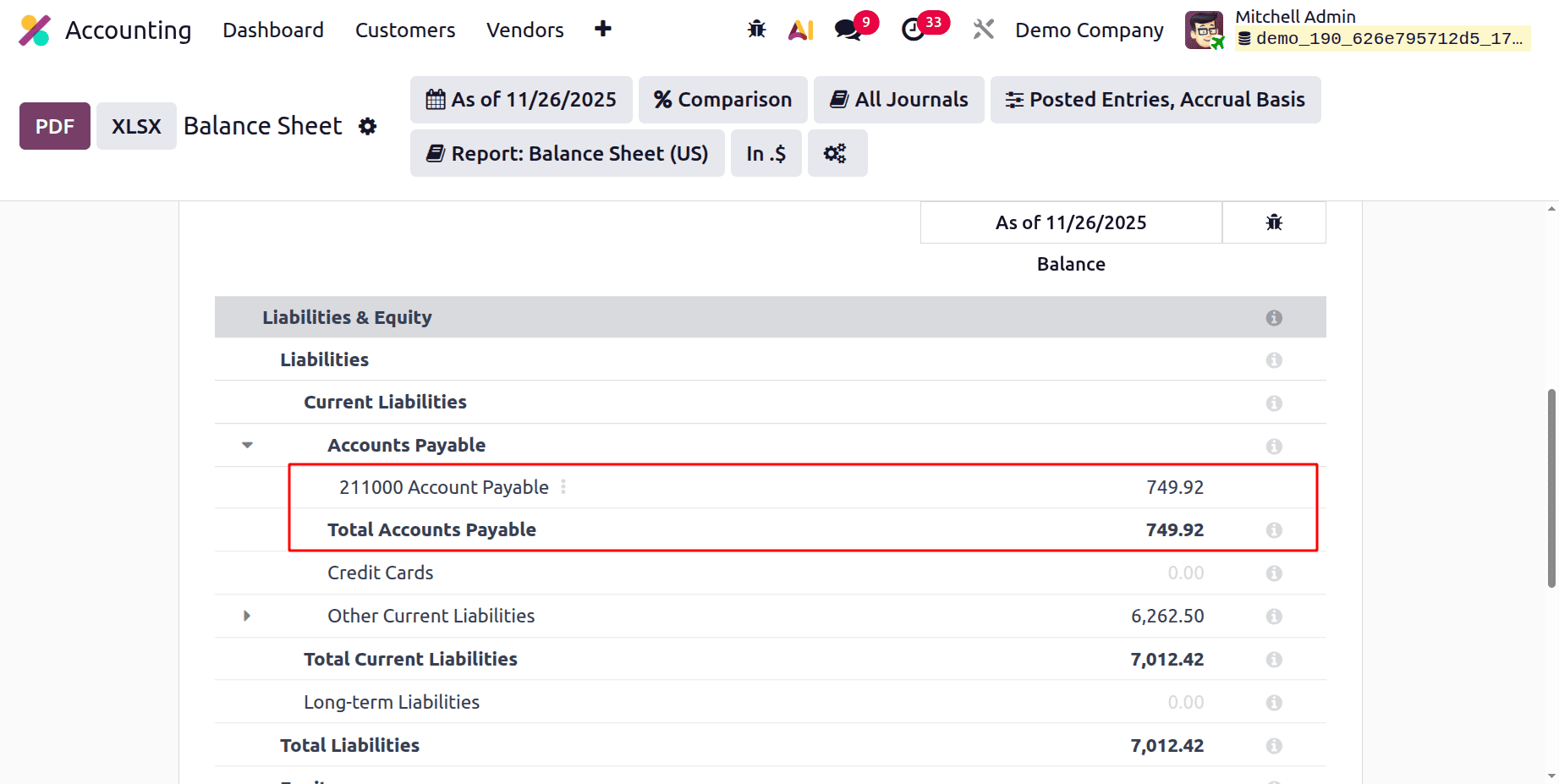Click Other Current Liabilities 6,262.50 amount
Viewport: 1559px width, 784px height.
click(x=1167, y=616)
